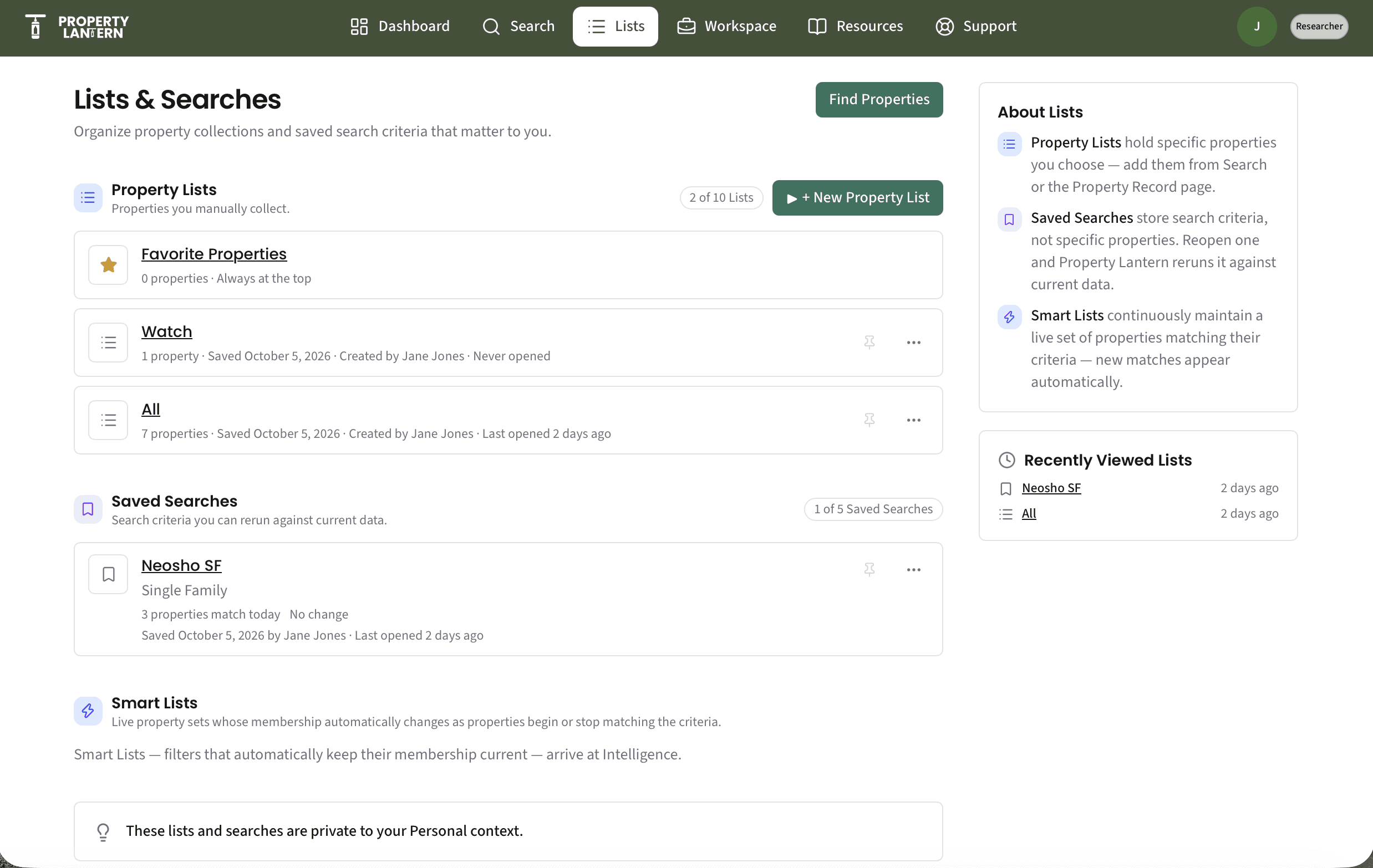The width and height of the screenshot is (1373, 868).
Task: Pin the Watch list
Action: click(x=869, y=343)
